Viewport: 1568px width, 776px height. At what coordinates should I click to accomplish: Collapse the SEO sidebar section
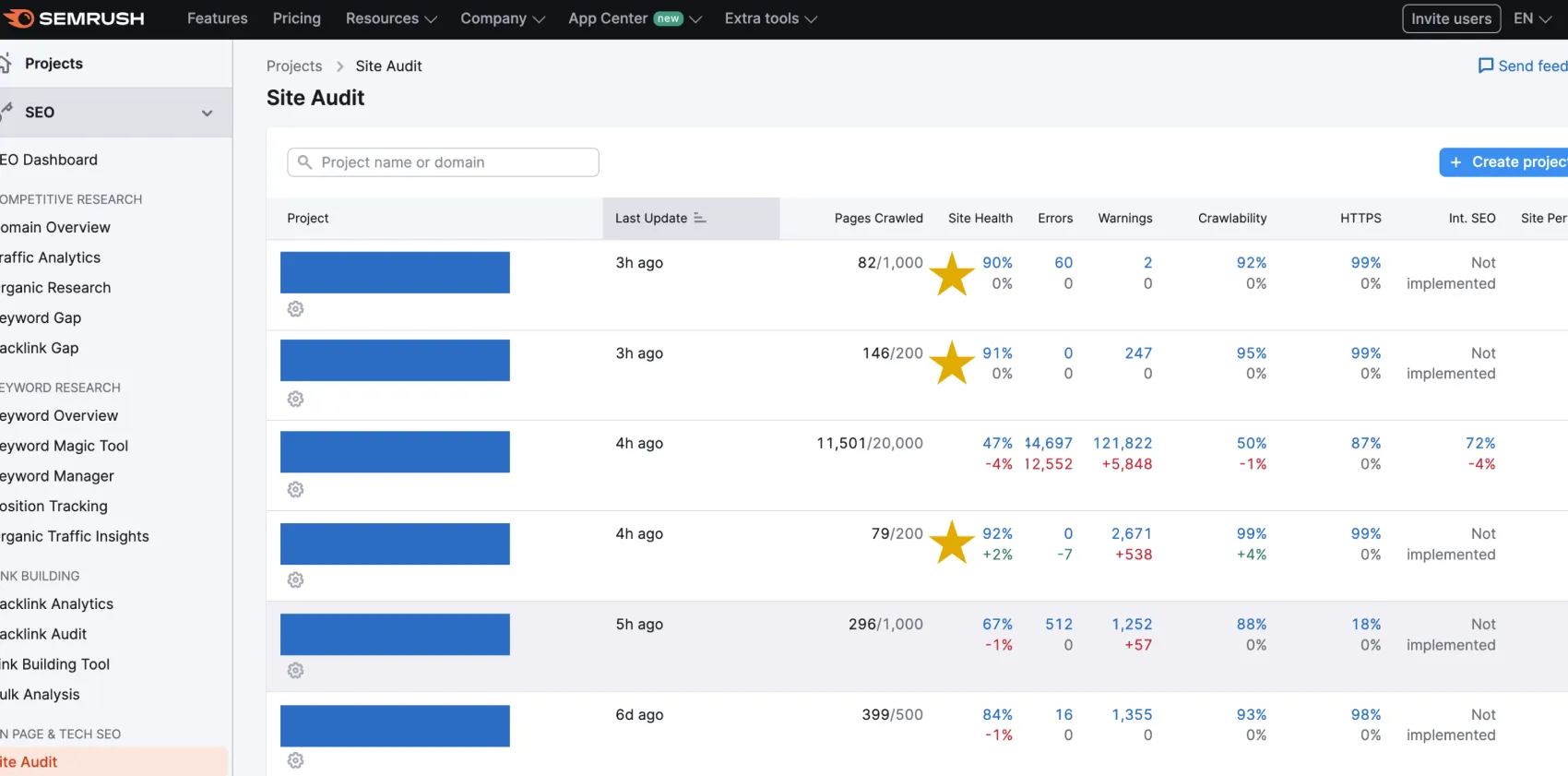click(207, 113)
